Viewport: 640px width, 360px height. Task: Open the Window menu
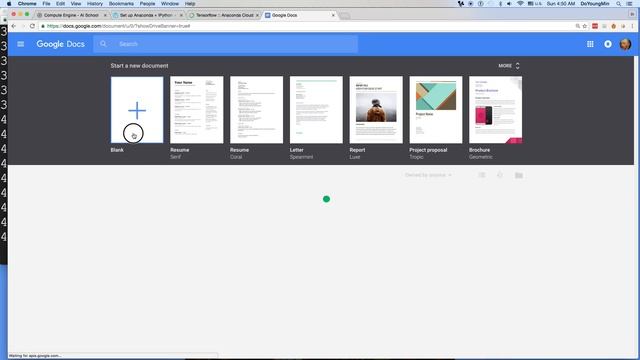[170, 4]
